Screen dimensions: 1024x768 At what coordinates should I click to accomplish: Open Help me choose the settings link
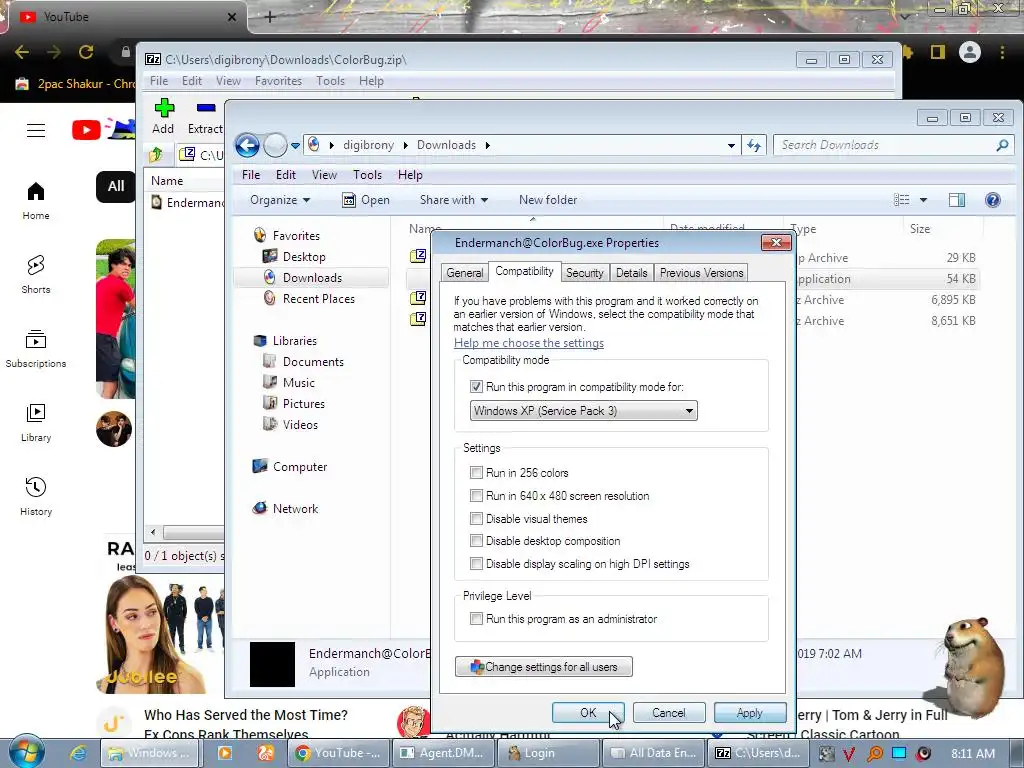[529, 343]
